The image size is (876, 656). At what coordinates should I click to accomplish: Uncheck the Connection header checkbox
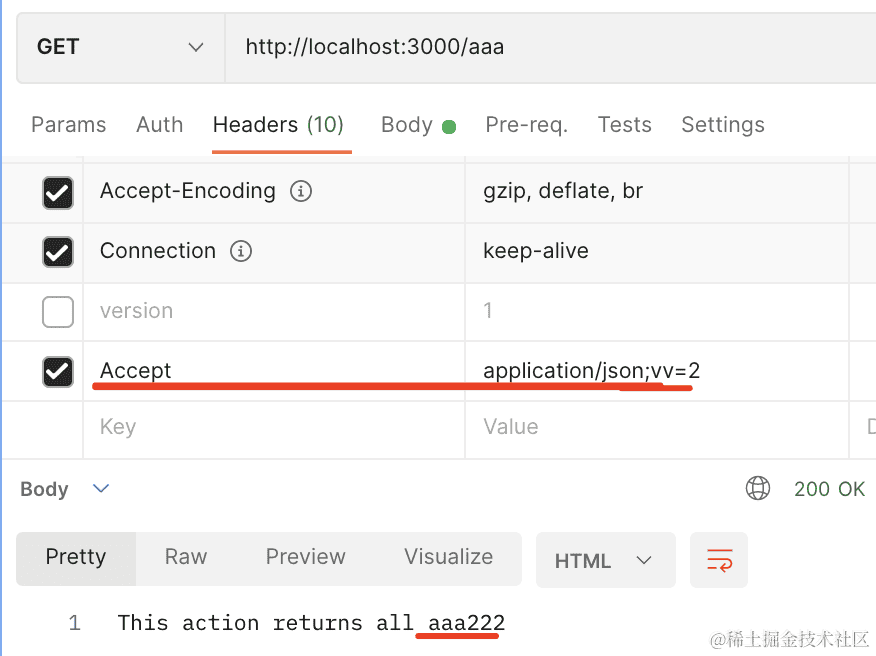58,252
